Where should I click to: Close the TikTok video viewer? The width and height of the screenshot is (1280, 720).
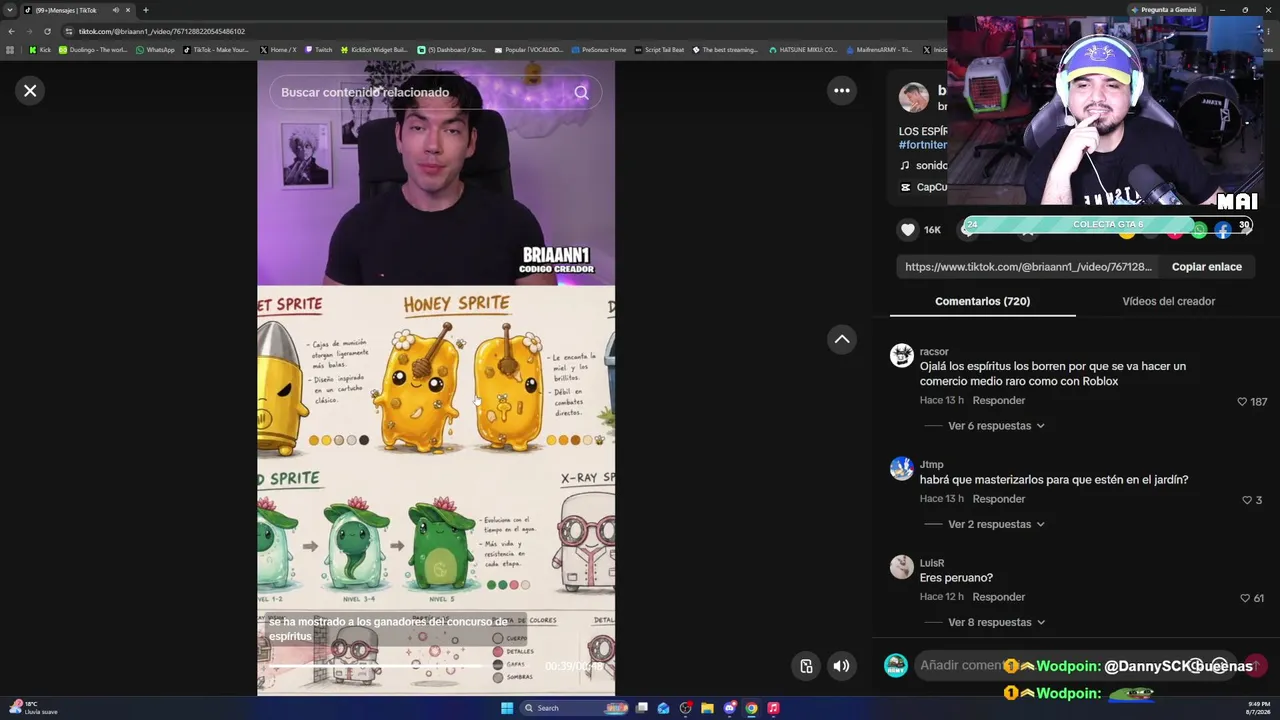tap(30, 91)
